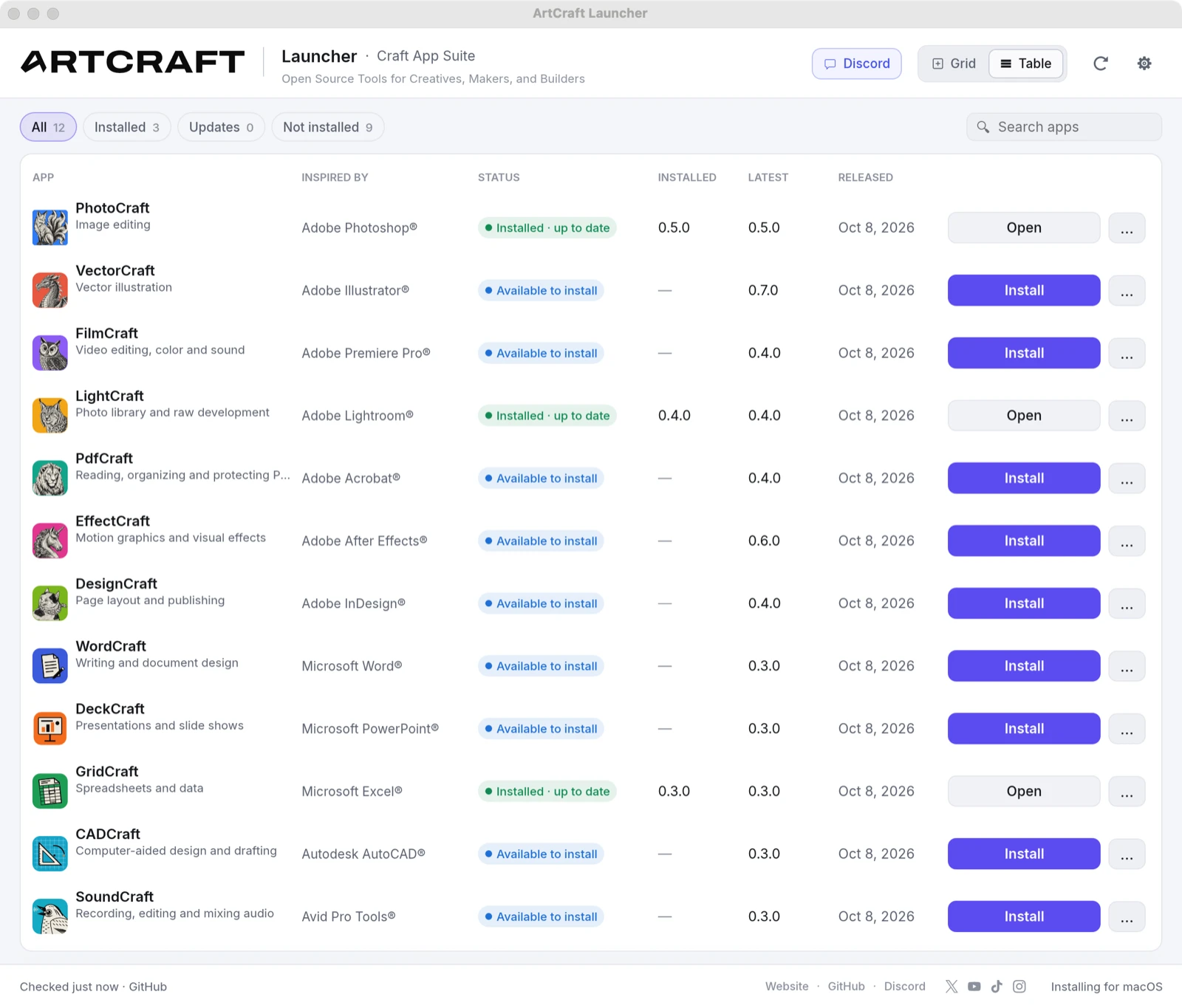Open the GitHub footer link at right

[x=846, y=987]
